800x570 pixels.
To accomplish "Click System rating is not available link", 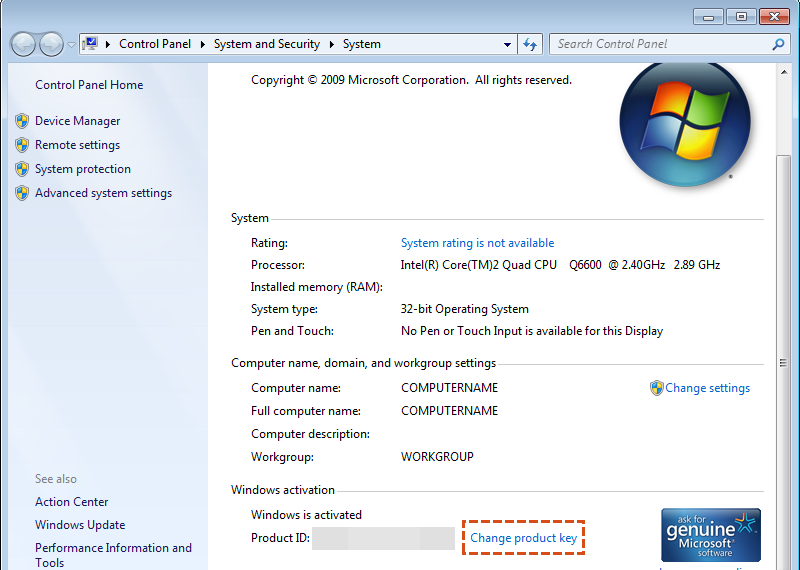I will click(x=477, y=243).
